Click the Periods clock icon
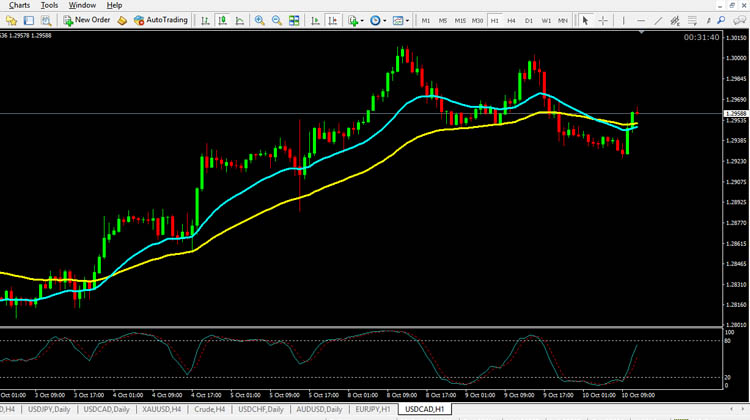Image resolution: width=750 pixels, height=420 pixels. coord(375,21)
